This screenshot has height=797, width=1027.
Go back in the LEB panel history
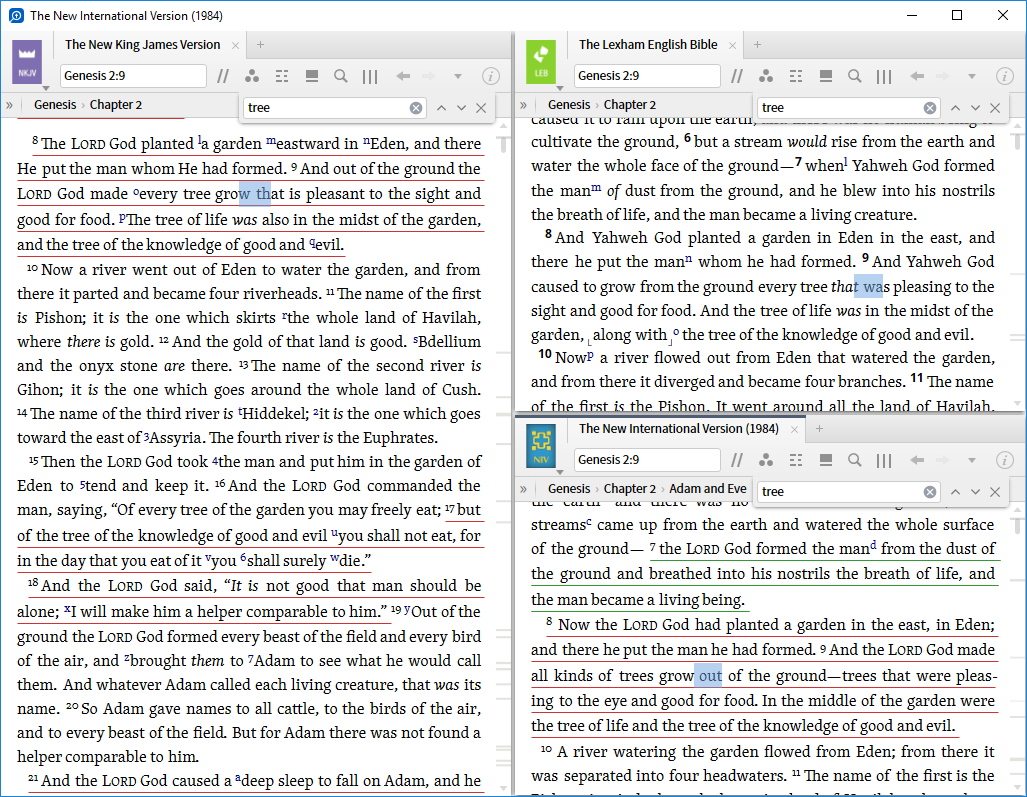point(917,76)
